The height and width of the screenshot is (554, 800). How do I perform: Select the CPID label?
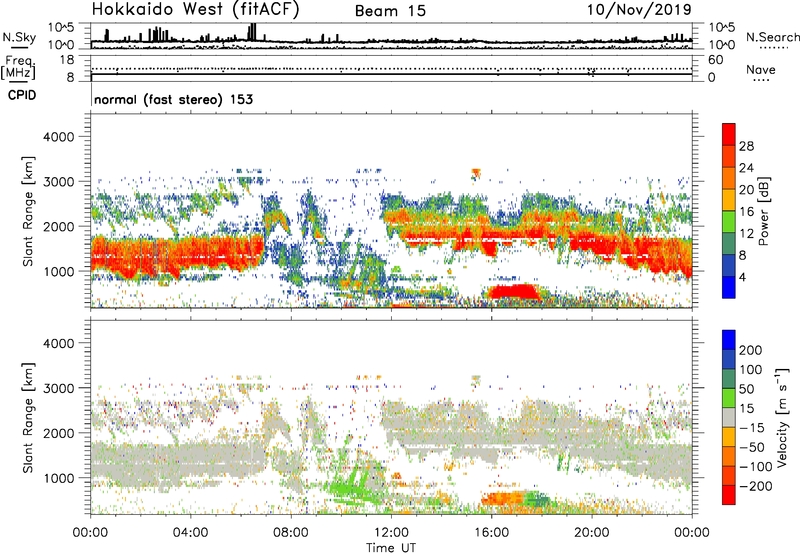[22, 95]
